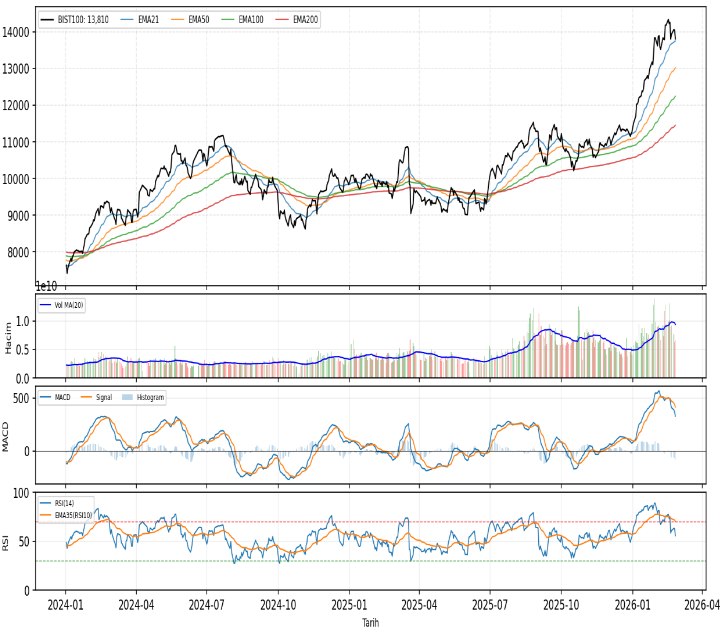The width and height of the screenshot is (726, 633).
Task: Click the 2026-04 date tick label
Action: coord(702,605)
